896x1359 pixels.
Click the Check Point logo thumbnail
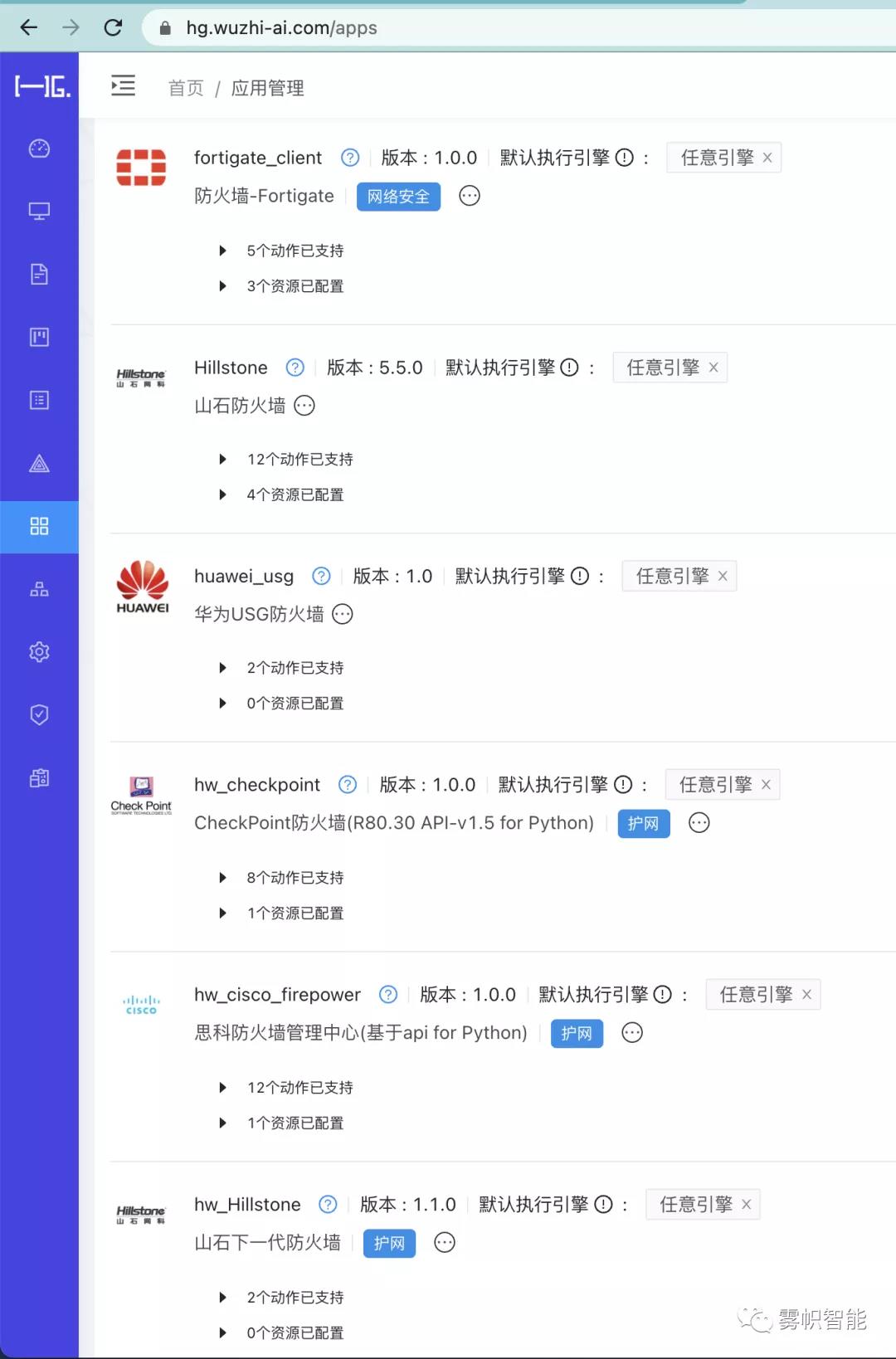click(141, 796)
